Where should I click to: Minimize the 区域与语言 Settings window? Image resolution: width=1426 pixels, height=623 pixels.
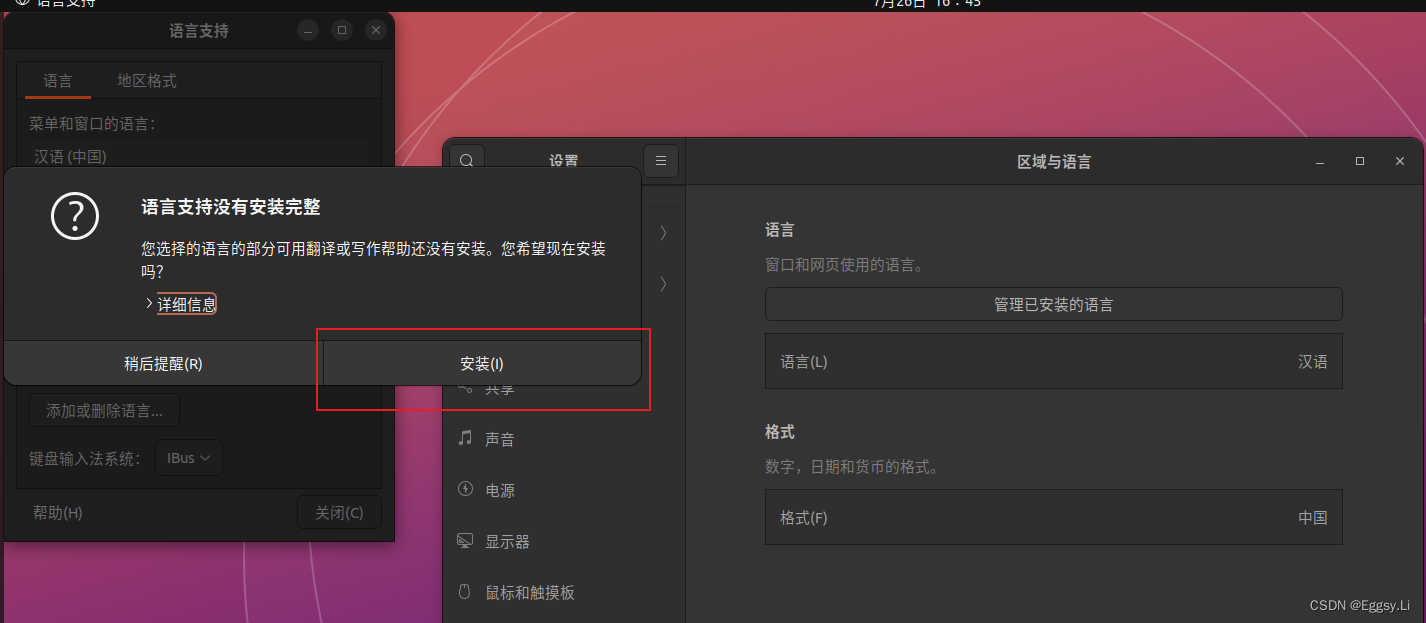[x=1320, y=161]
